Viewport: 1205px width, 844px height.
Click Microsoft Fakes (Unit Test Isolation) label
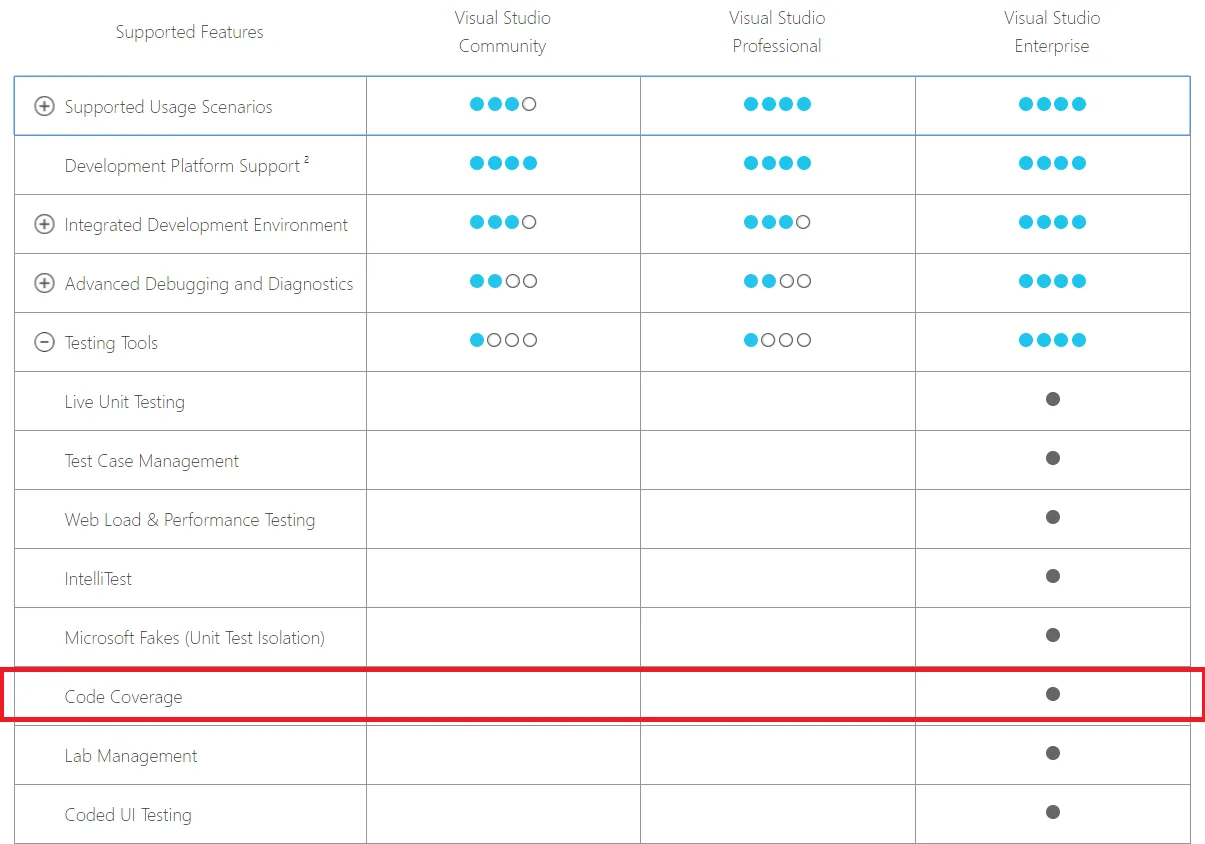pos(195,638)
